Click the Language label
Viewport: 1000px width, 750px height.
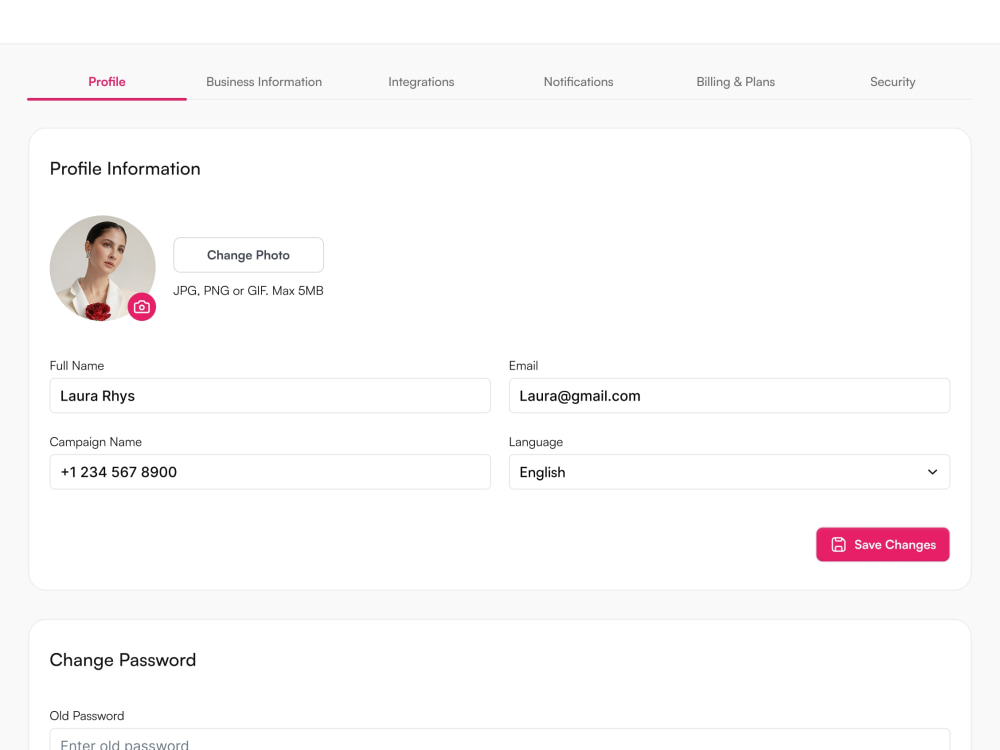pos(536,442)
